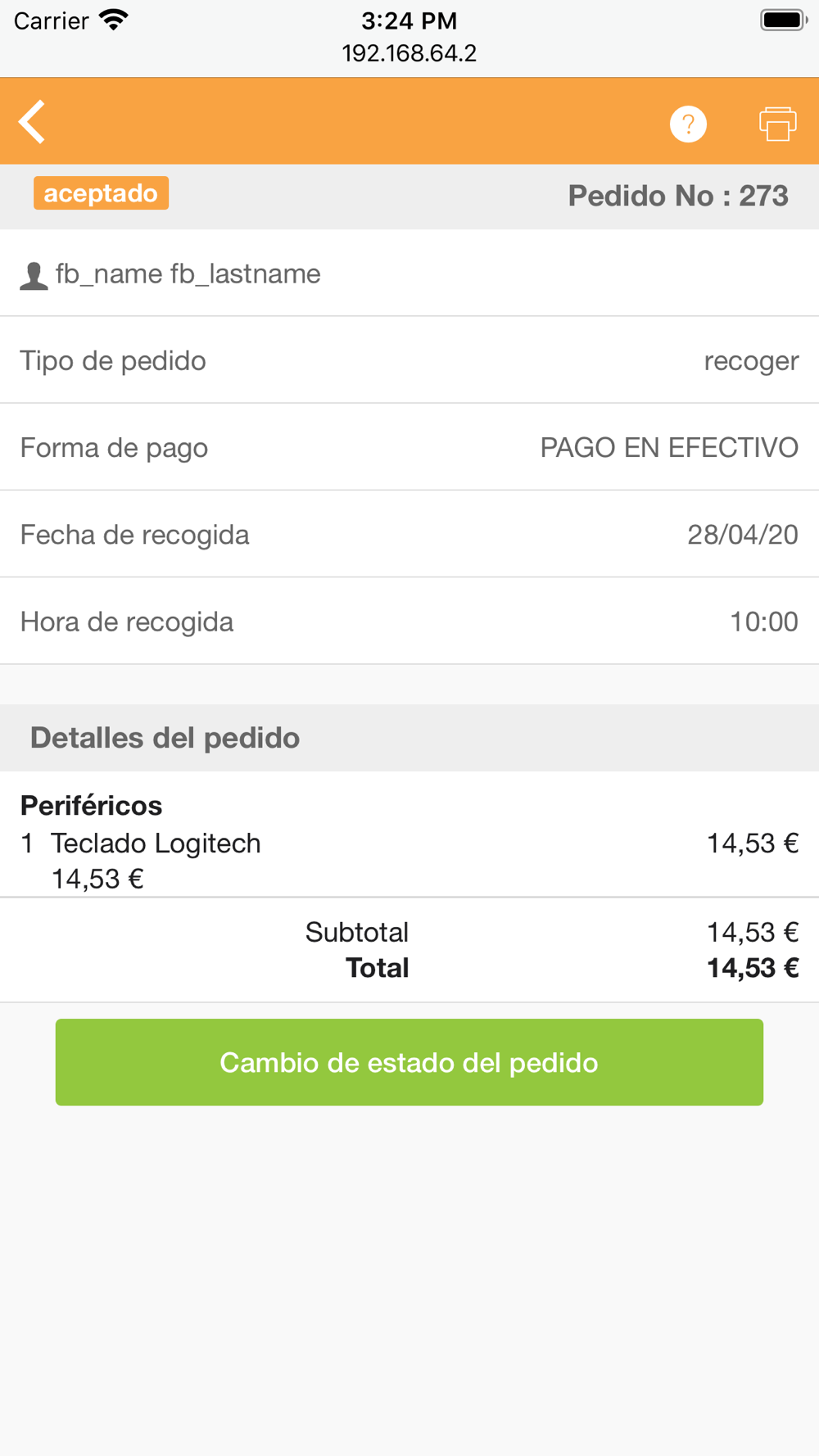
Task: Tap the 'Periféricos' category heading
Action: 91,806
